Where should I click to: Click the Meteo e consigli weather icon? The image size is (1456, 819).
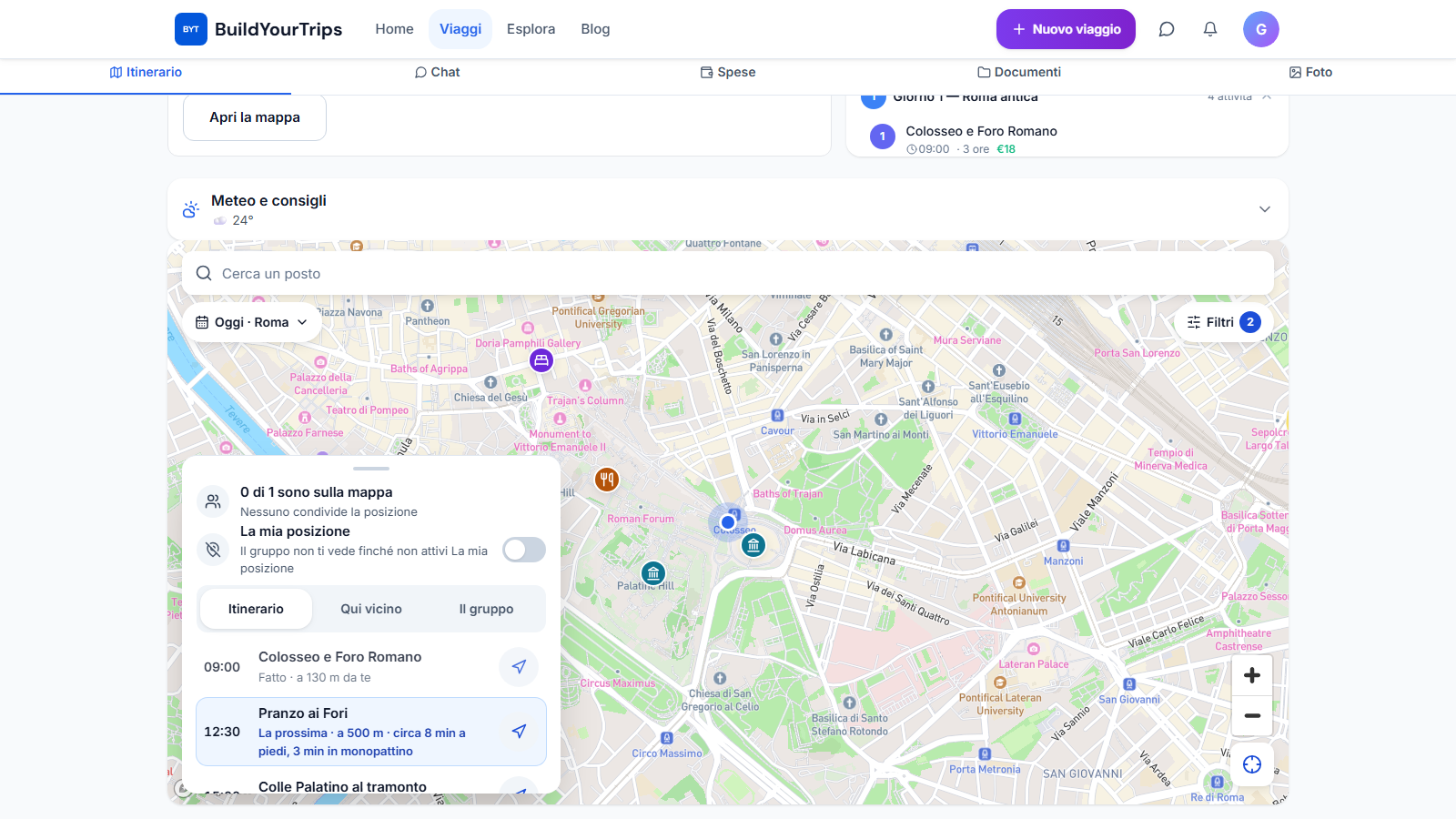tap(190, 209)
